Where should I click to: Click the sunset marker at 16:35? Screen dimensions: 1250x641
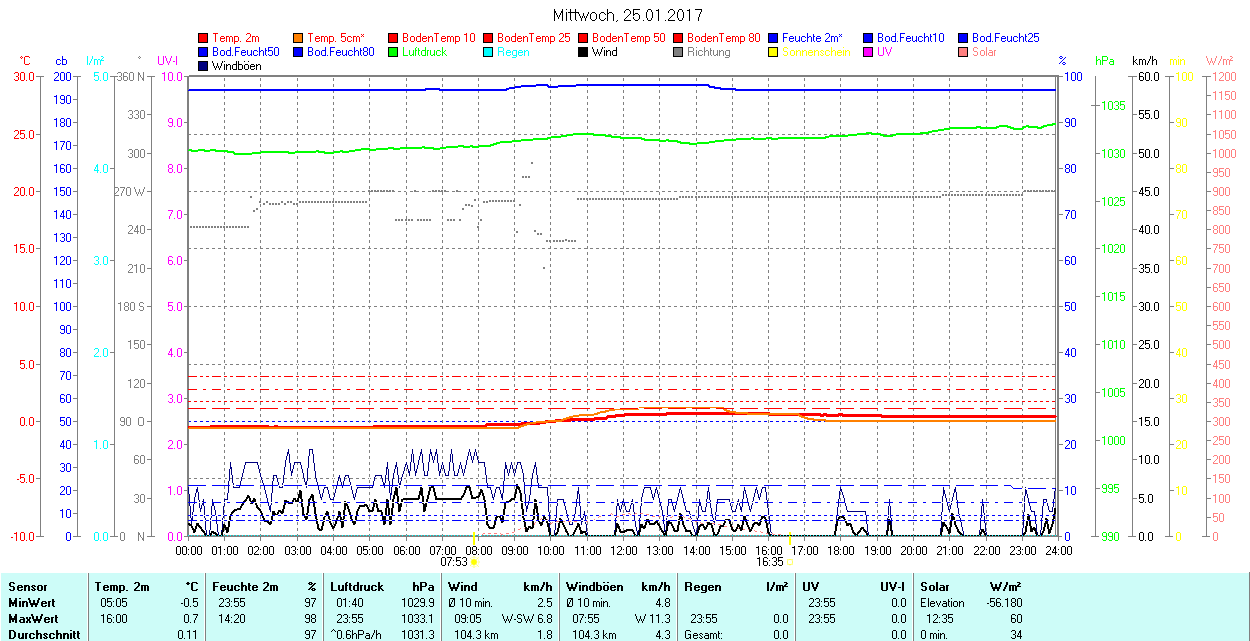[x=790, y=562]
